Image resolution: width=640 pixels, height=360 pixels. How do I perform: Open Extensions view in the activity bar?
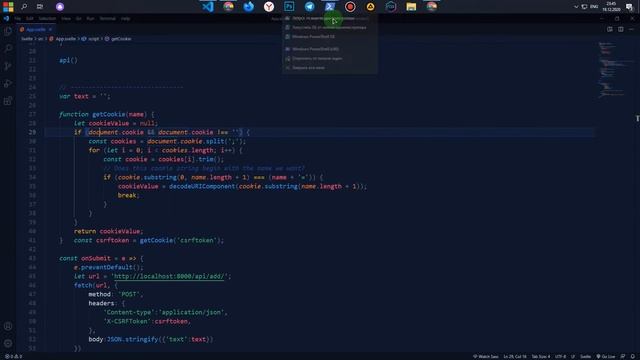point(8,101)
